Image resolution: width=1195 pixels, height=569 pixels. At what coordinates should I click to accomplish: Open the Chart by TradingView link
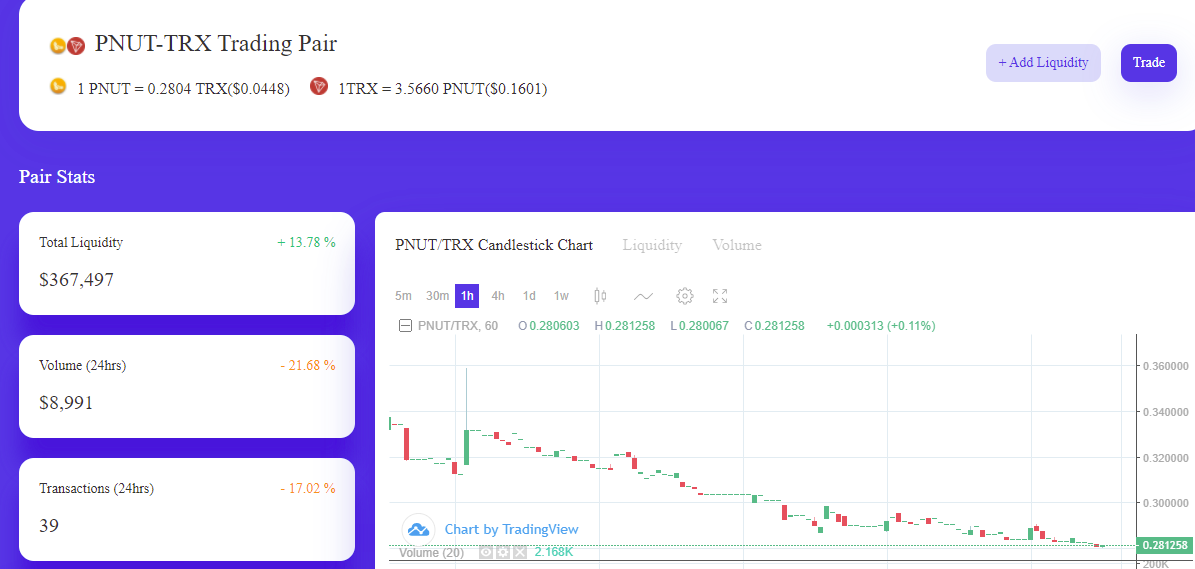click(x=511, y=529)
